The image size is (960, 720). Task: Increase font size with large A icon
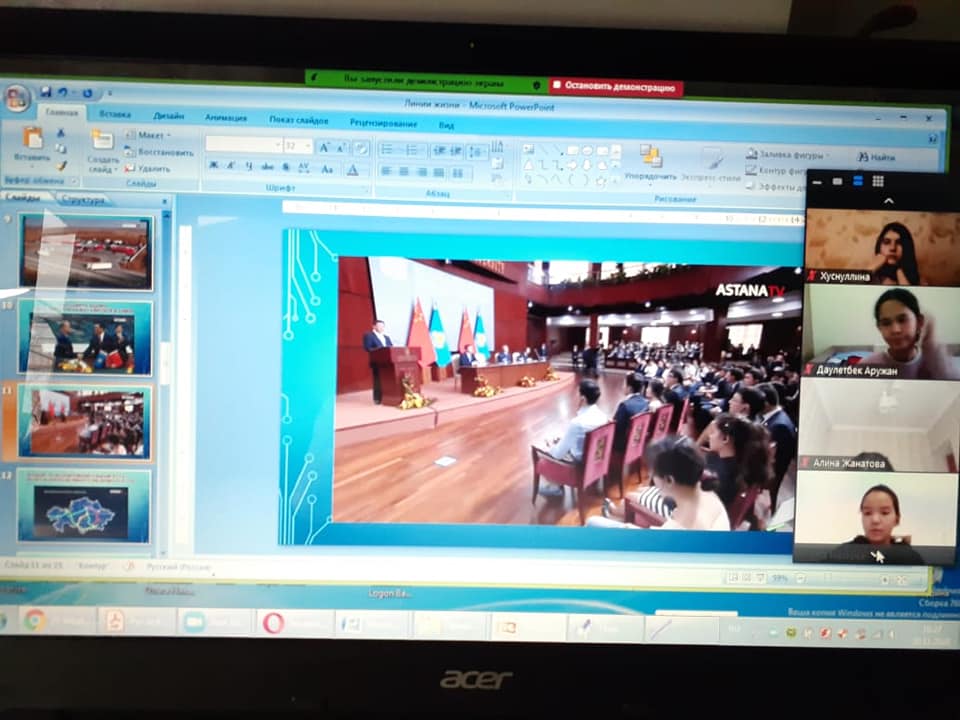coord(324,147)
